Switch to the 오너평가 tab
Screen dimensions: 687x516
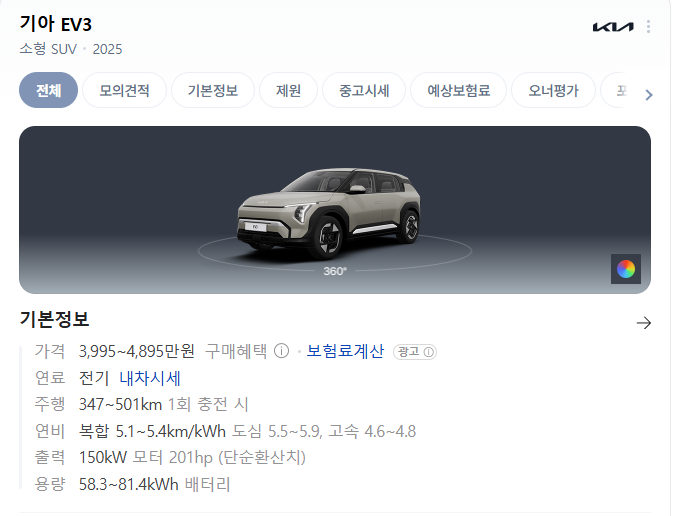[x=553, y=90]
